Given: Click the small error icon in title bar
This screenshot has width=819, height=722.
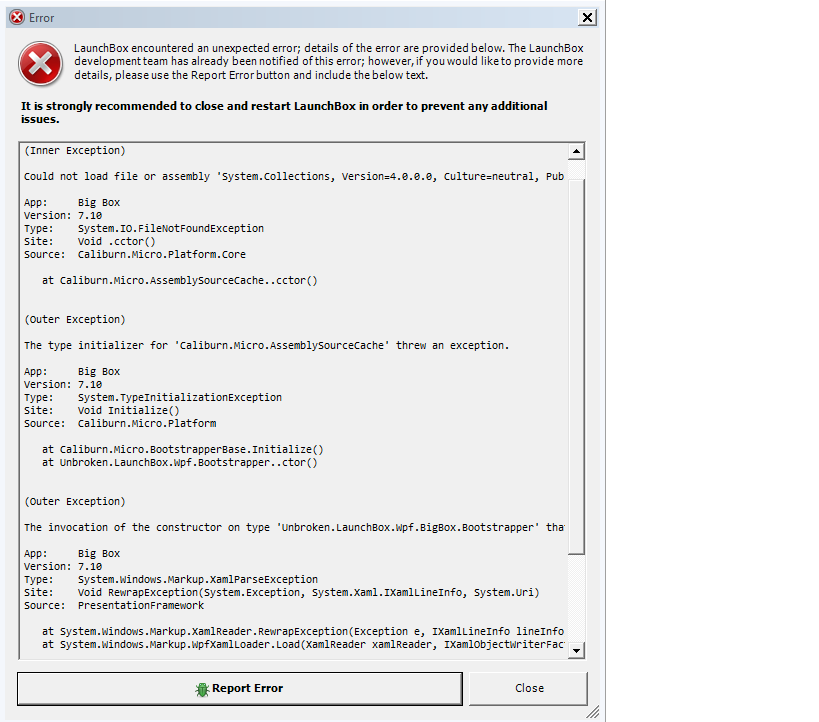Looking at the screenshot, I should (17, 18).
